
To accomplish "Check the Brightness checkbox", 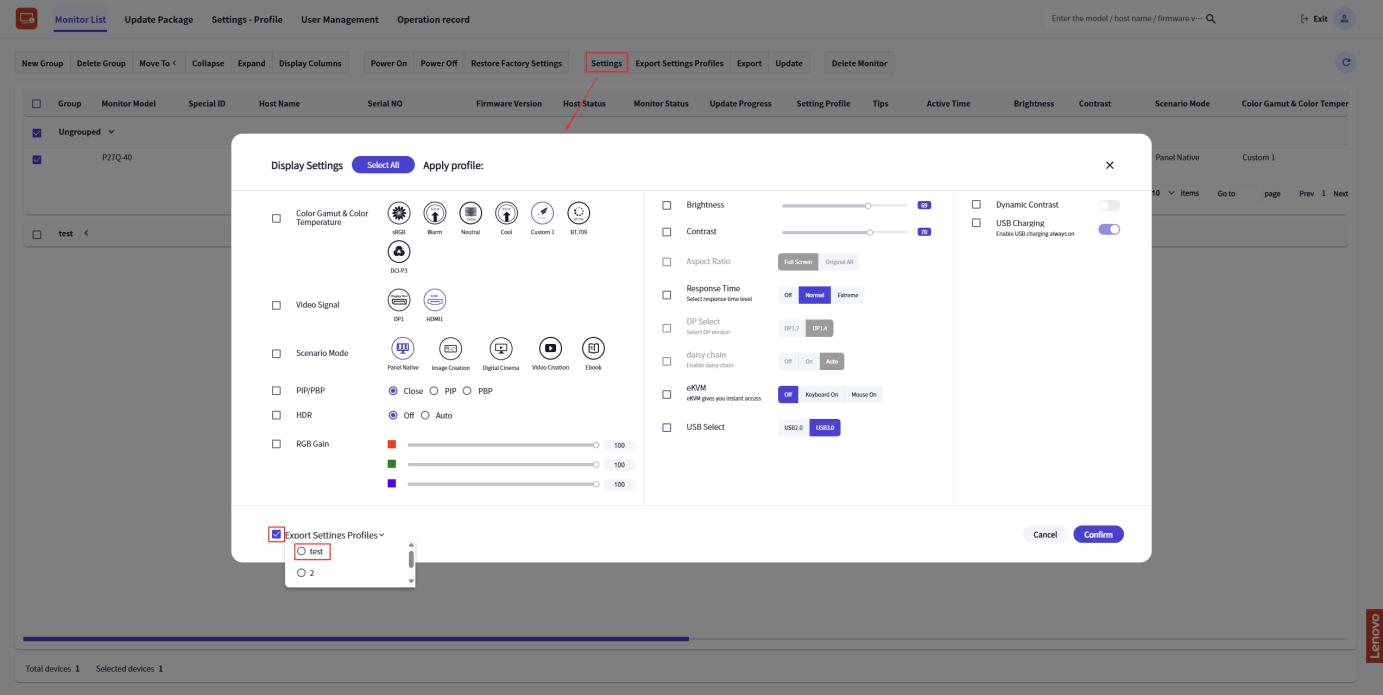I will [x=667, y=205].
